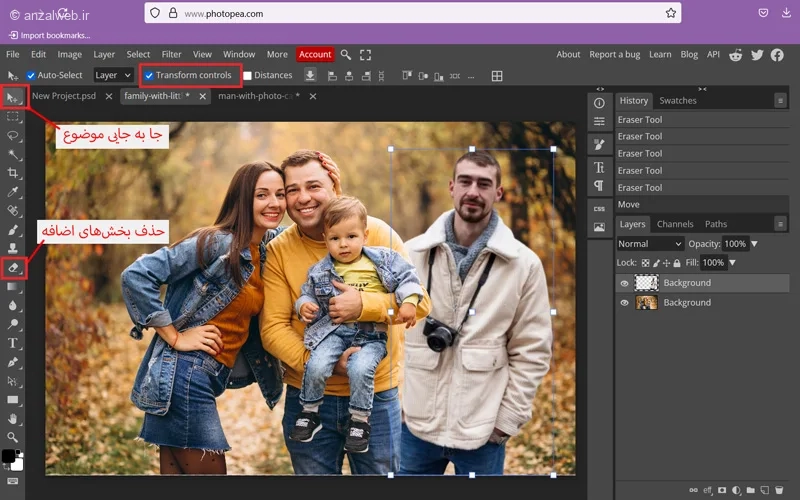The height and width of the screenshot is (500, 800).
Task: Uncheck Transform controls checkbox
Action: tap(149, 76)
